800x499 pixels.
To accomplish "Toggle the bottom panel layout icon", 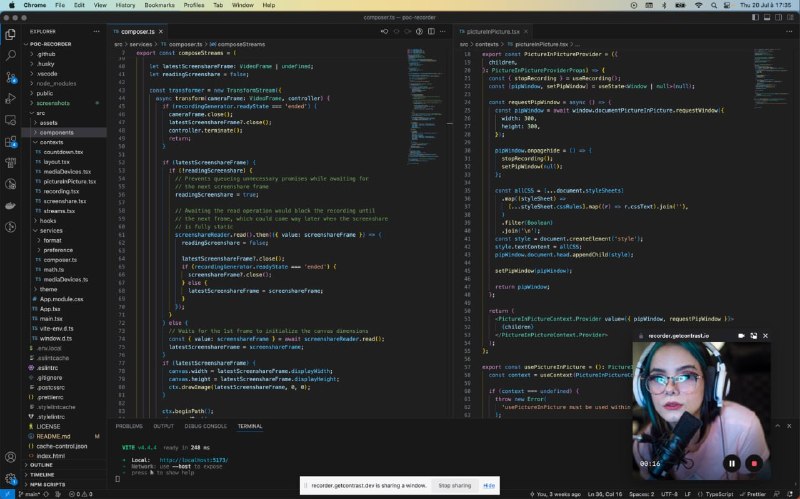I will (767, 17).
